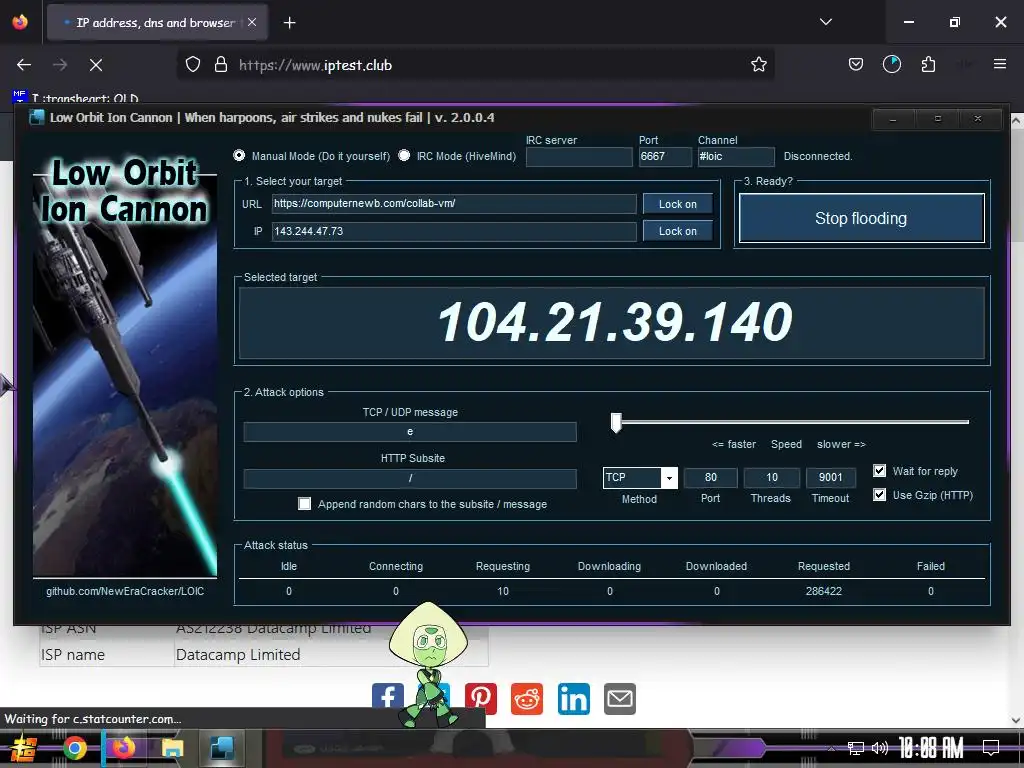Click the Stop flooding button
The image size is (1024, 768).
861,218
